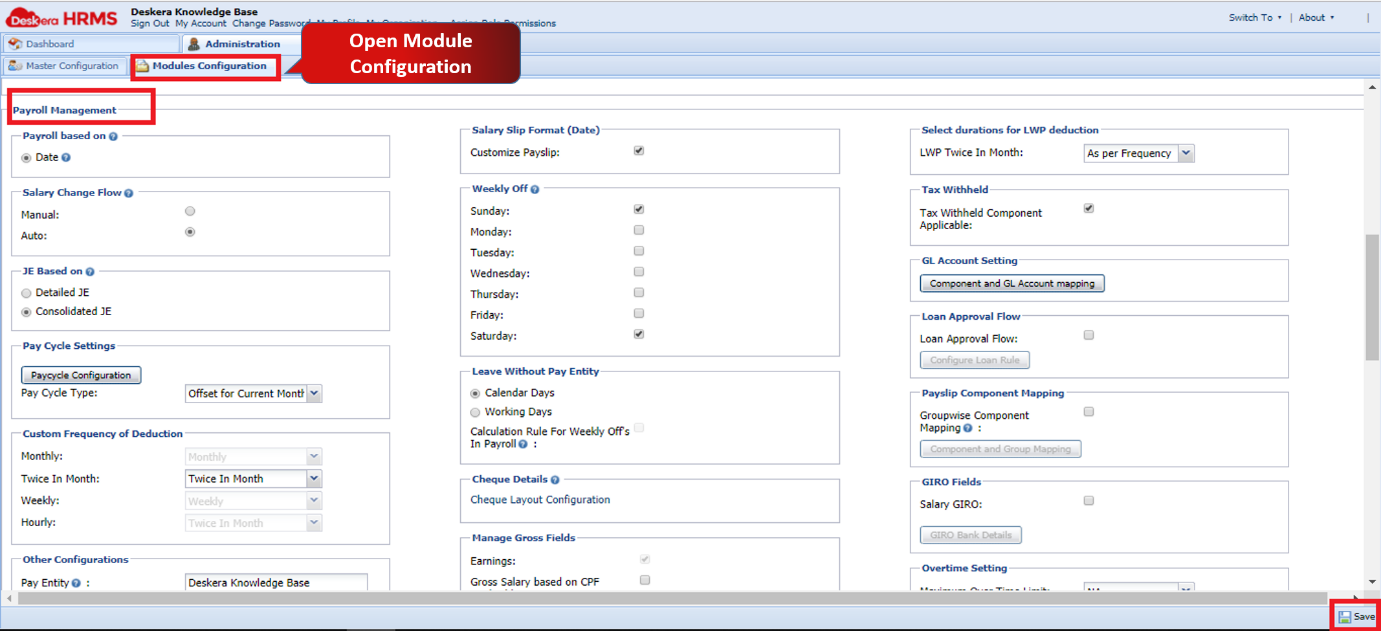This screenshot has height=631, width=1381.
Task: Enable Monday as a weekly off day
Action: [x=638, y=230]
